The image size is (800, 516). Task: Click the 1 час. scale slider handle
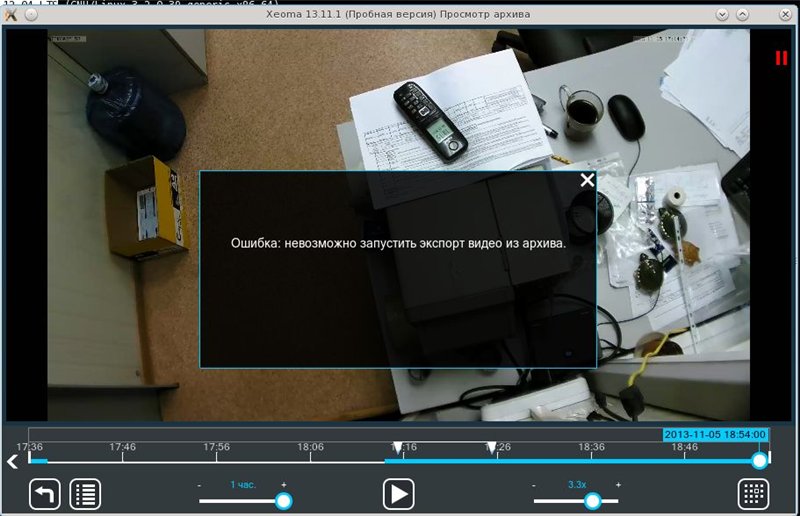[x=283, y=501]
